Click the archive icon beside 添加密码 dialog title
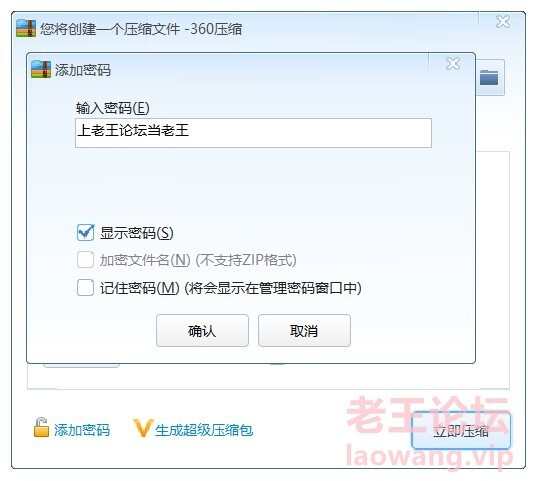The height and width of the screenshot is (481, 533). [41, 69]
